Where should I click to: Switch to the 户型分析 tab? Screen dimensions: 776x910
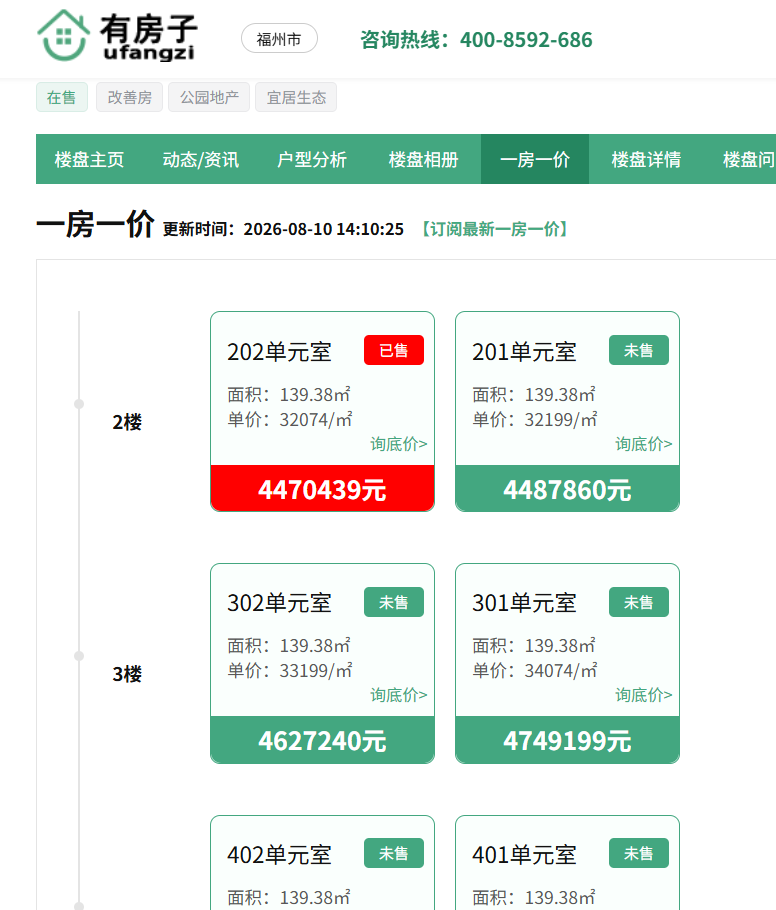[x=312, y=159]
